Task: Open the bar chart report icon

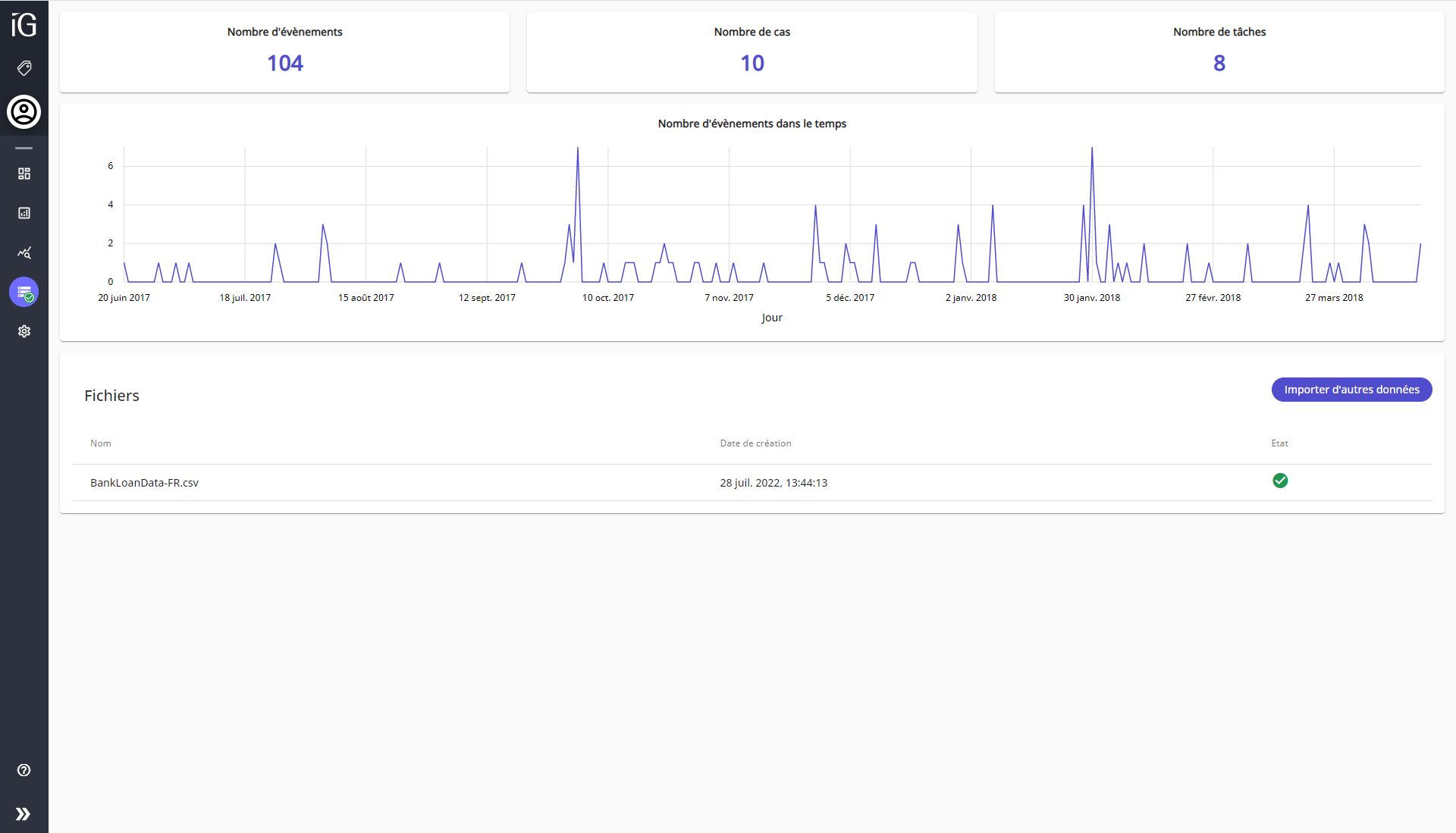Action: click(24, 213)
